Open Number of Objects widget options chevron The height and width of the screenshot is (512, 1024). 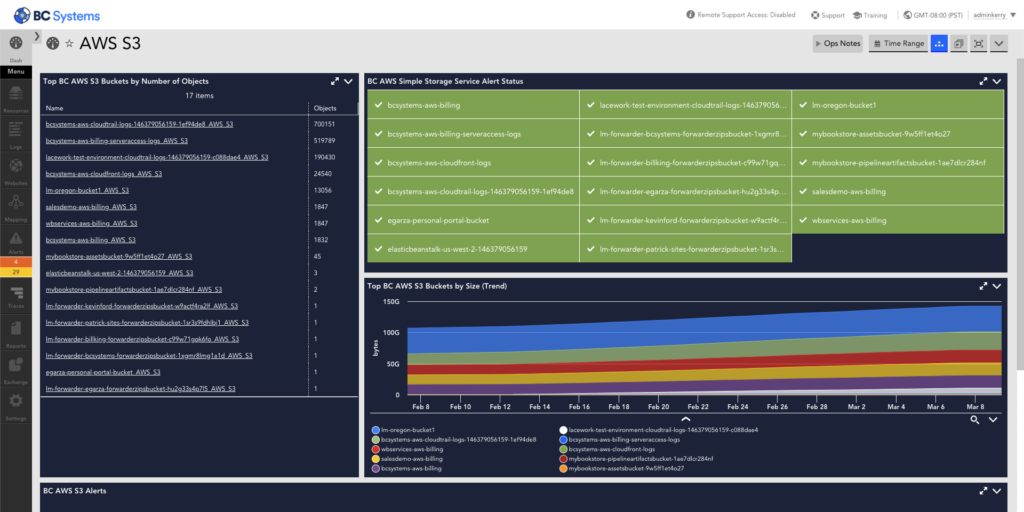[348, 82]
